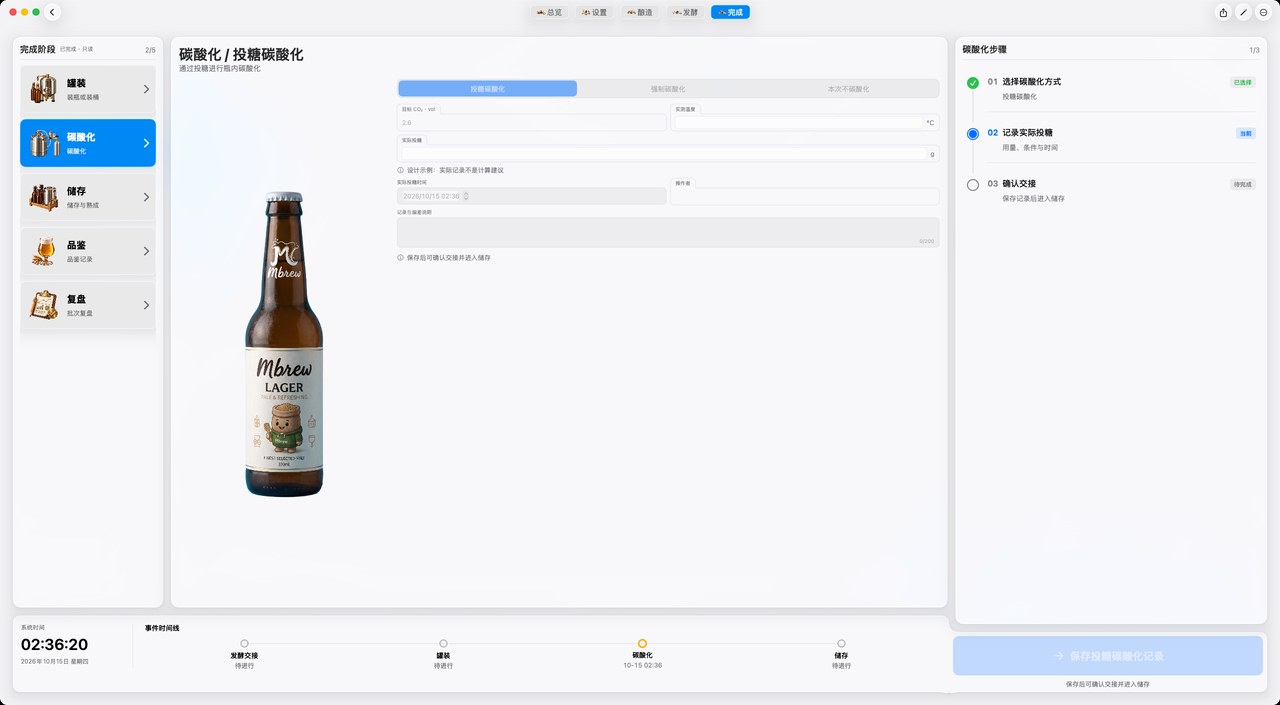Expand the 品鉴 stage chevron
Screen dimensions: 1280x705
click(146, 251)
